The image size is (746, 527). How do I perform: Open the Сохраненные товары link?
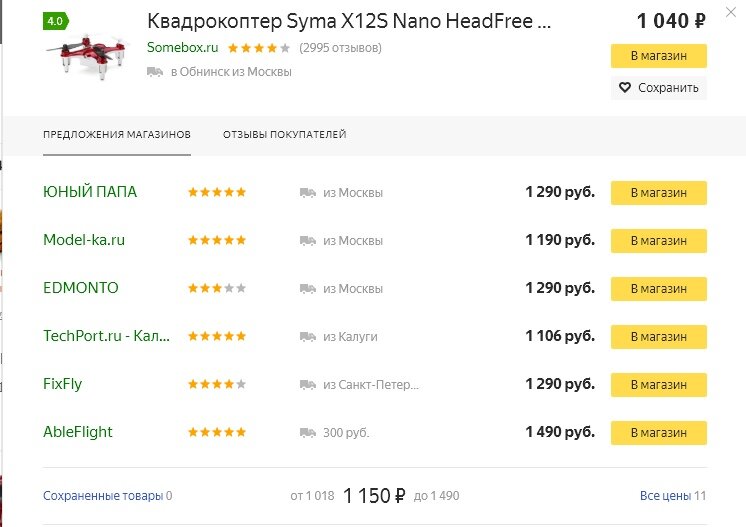[x=102, y=496]
